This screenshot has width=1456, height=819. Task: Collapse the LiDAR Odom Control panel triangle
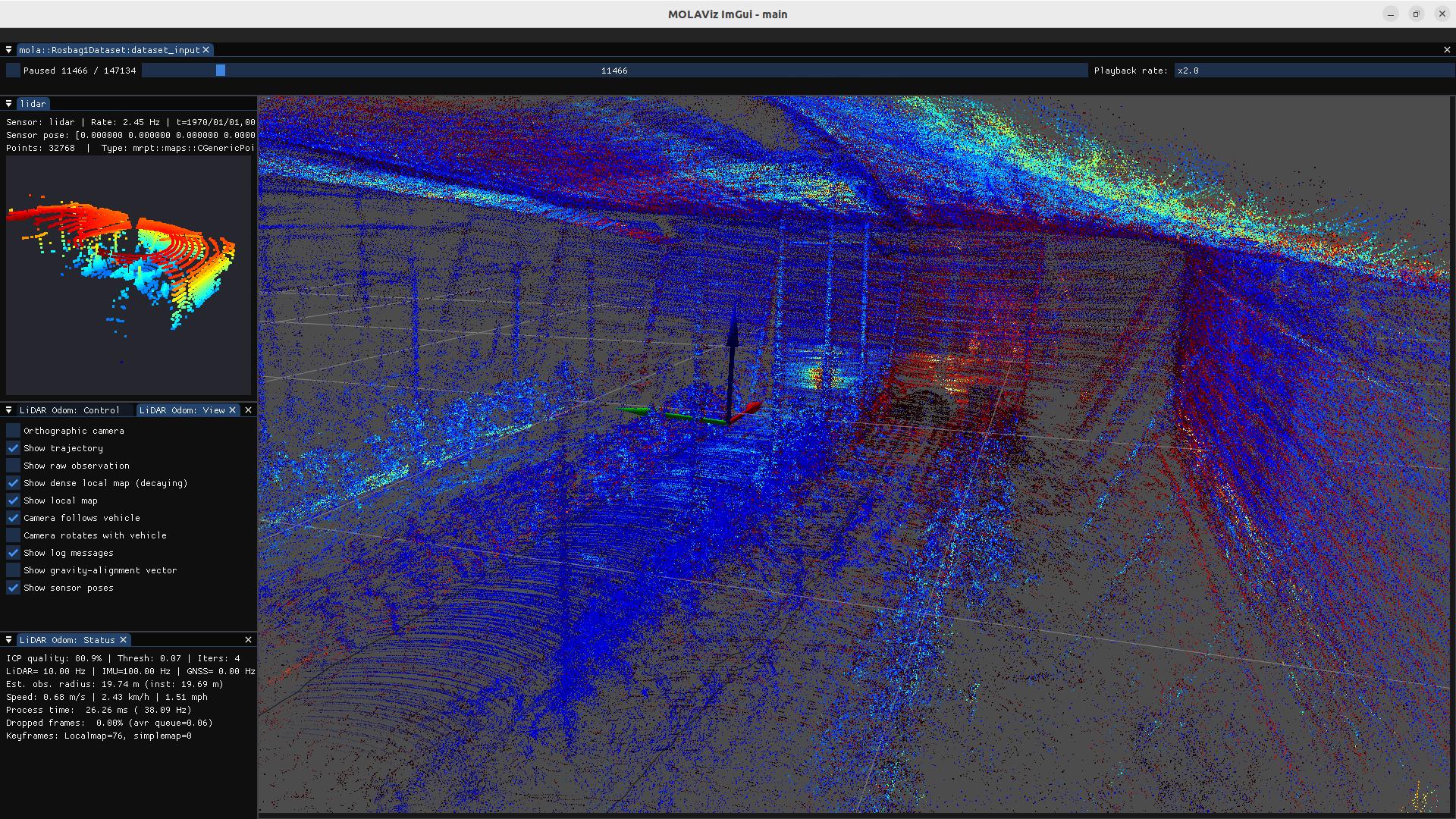[x=8, y=410]
